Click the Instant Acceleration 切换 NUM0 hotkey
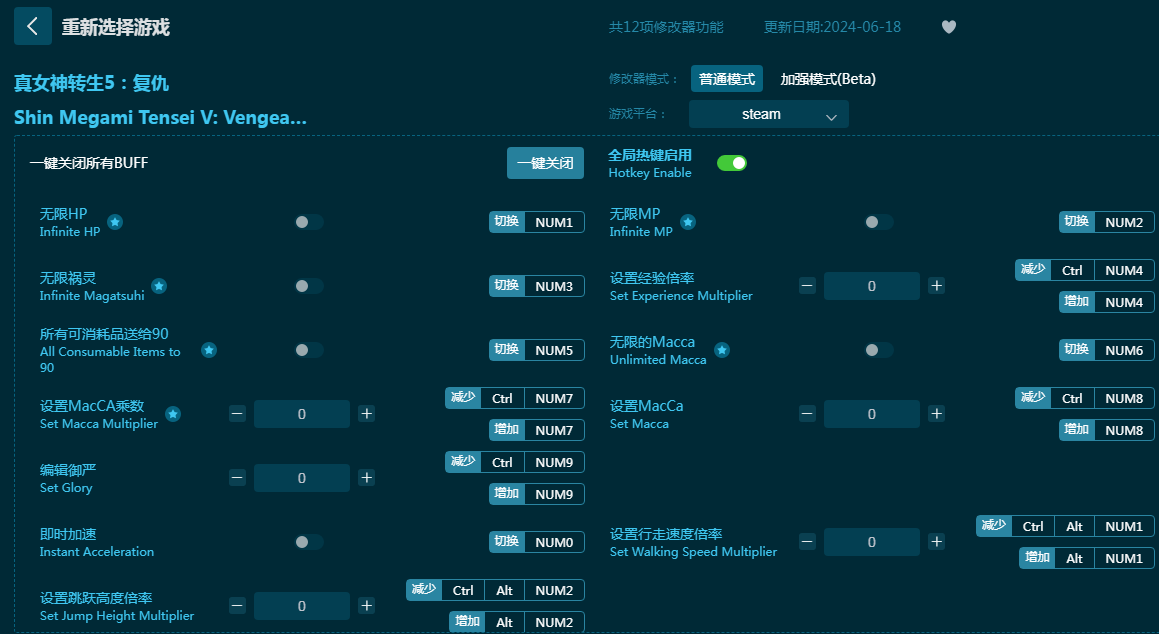This screenshot has width=1159, height=634. pyautogui.click(x=537, y=542)
